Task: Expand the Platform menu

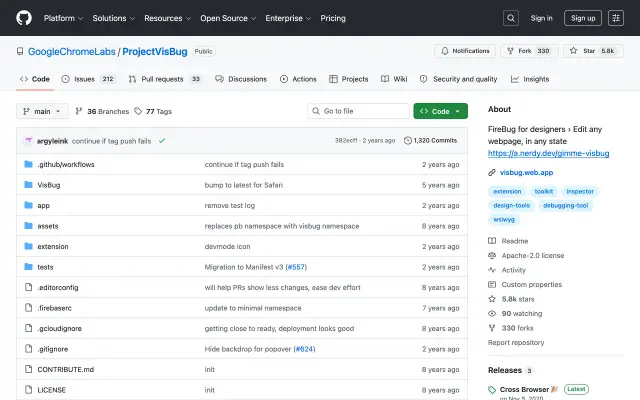Action: tap(63, 18)
